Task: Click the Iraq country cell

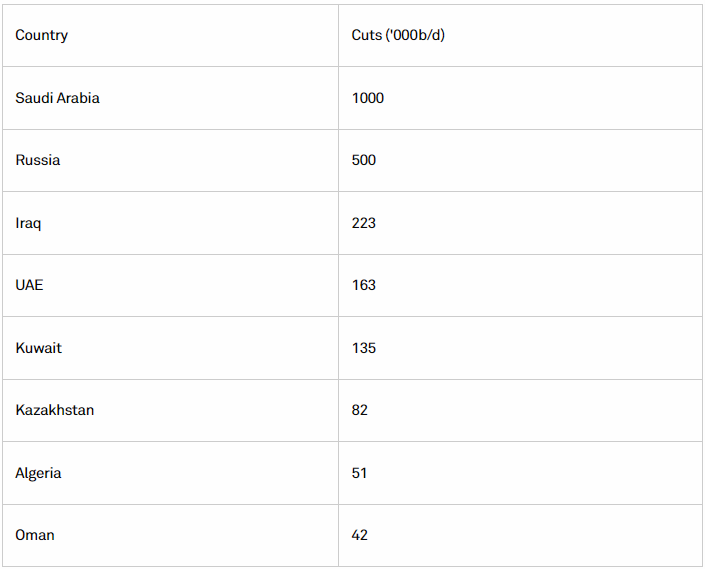Action: coord(170,223)
